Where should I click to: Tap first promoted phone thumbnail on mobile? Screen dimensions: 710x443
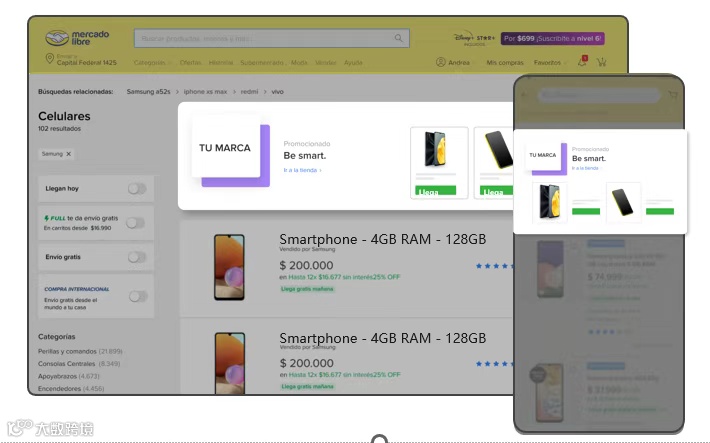(549, 202)
